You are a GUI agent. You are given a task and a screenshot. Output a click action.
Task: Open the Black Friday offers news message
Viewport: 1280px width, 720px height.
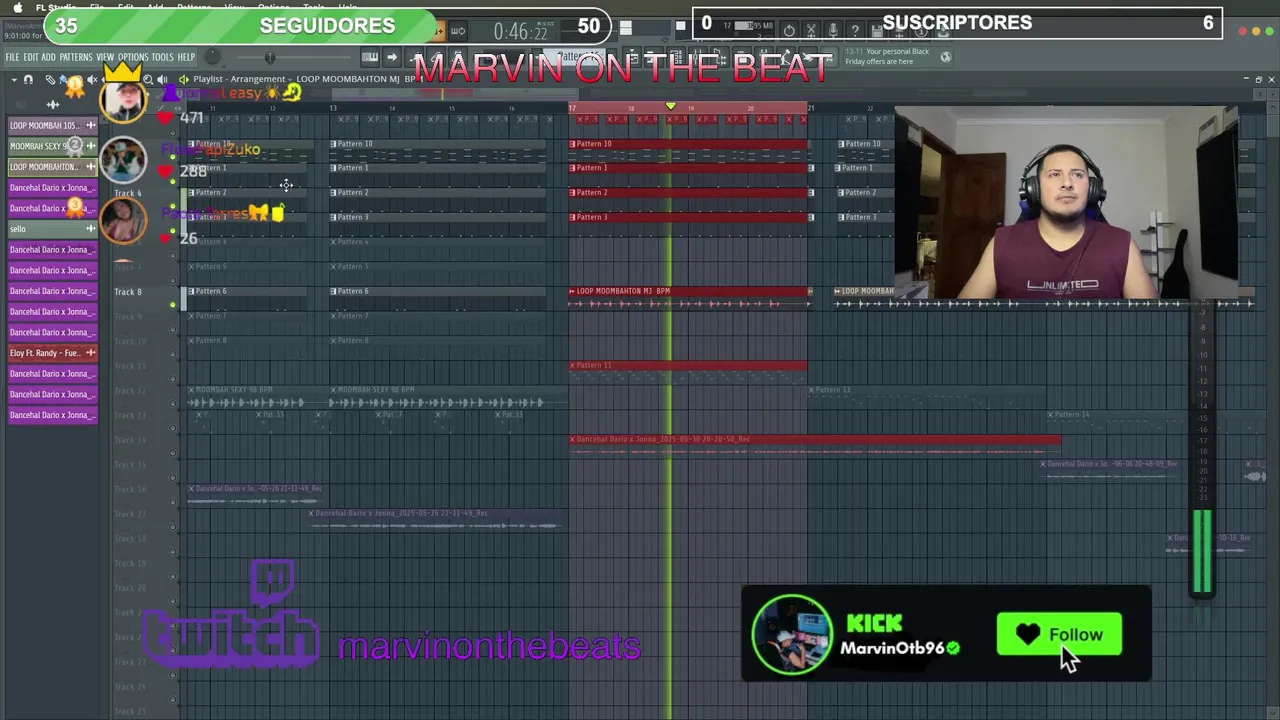click(886, 57)
